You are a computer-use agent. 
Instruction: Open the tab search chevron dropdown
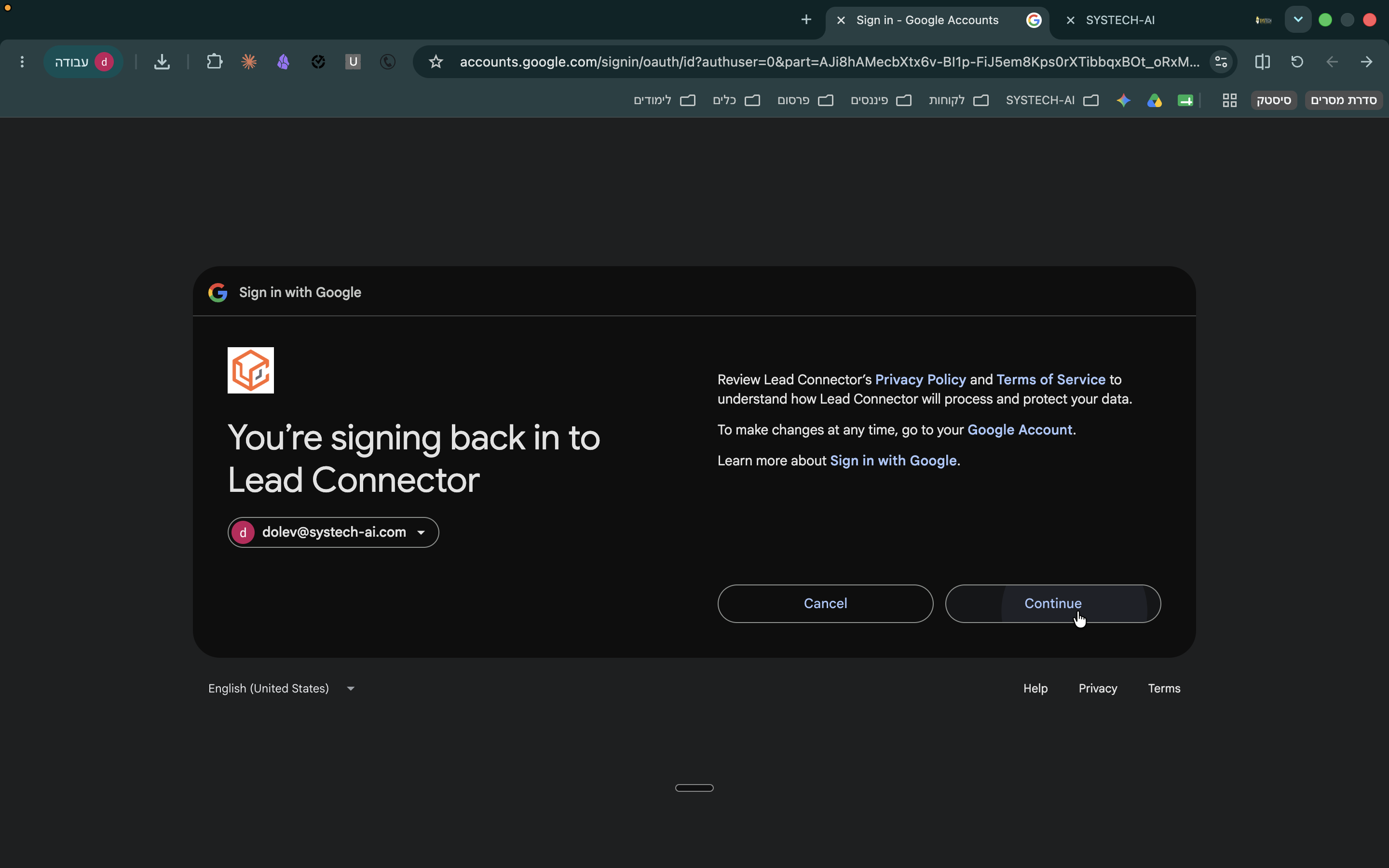point(1298,19)
